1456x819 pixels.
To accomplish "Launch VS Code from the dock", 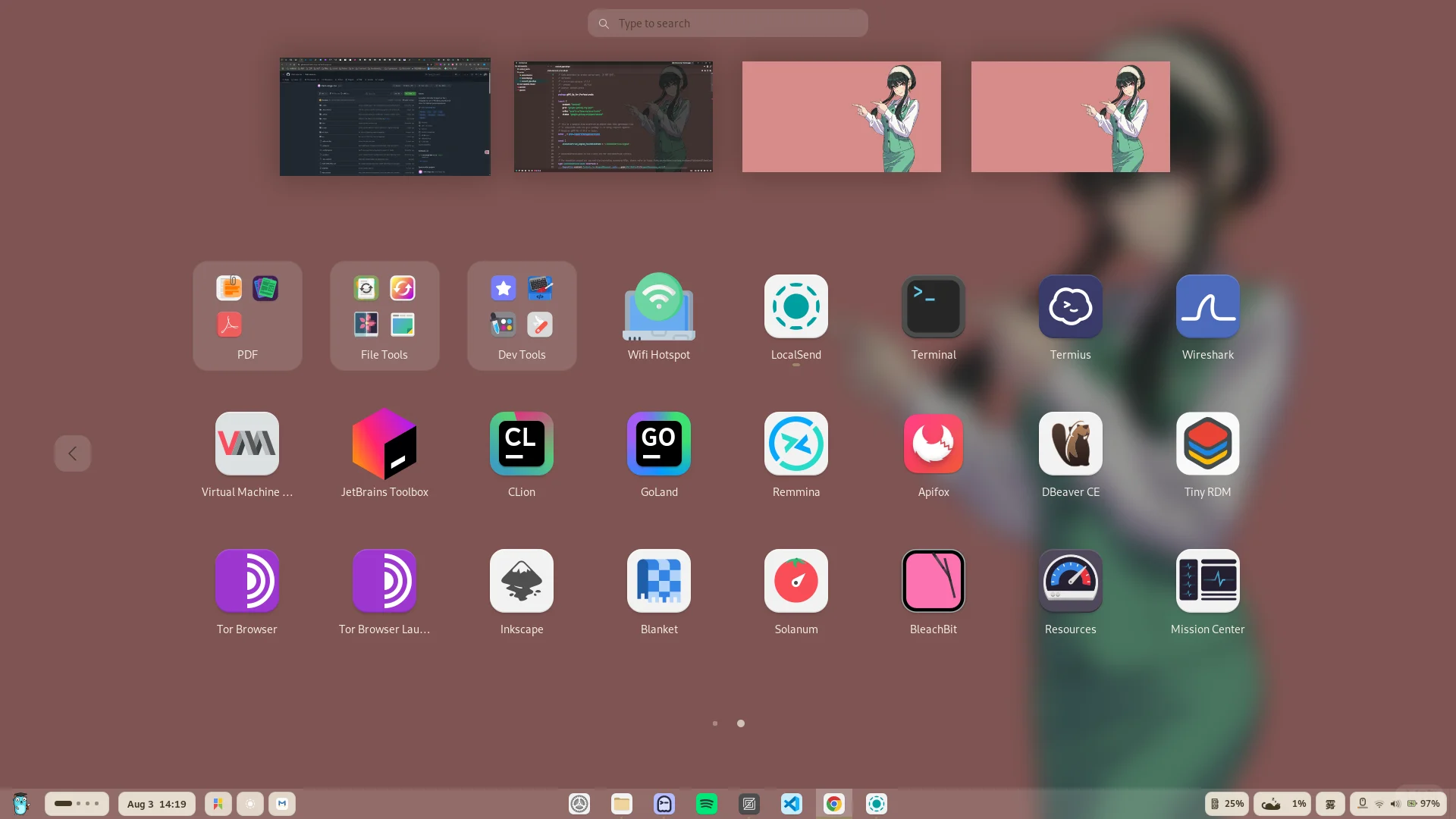I will 791,803.
